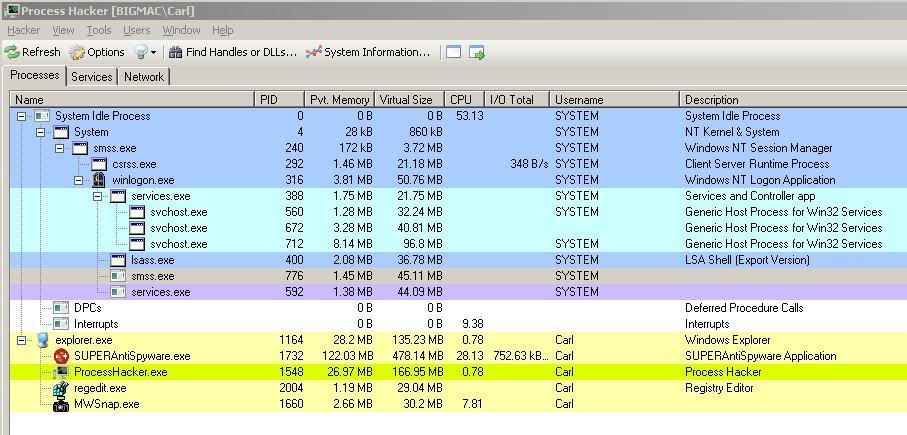Click the Process Hacker title bar icon
This screenshot has width=907, height=435.
pos(10,10)
